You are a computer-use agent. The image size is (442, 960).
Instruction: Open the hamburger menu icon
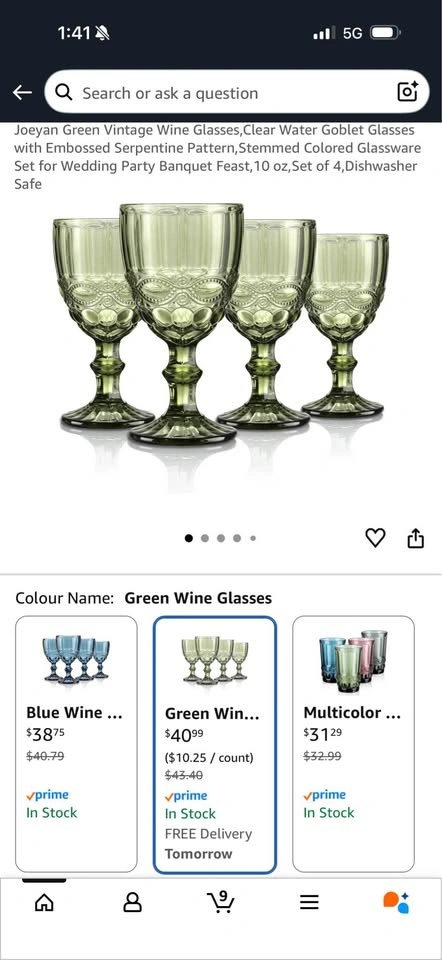[x=309, y=902]
